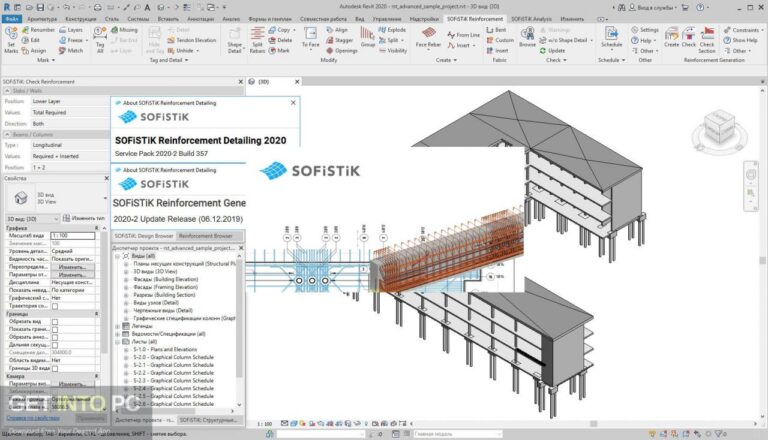
Task: Select the Bent fabric tool
Action: (497, 30)
